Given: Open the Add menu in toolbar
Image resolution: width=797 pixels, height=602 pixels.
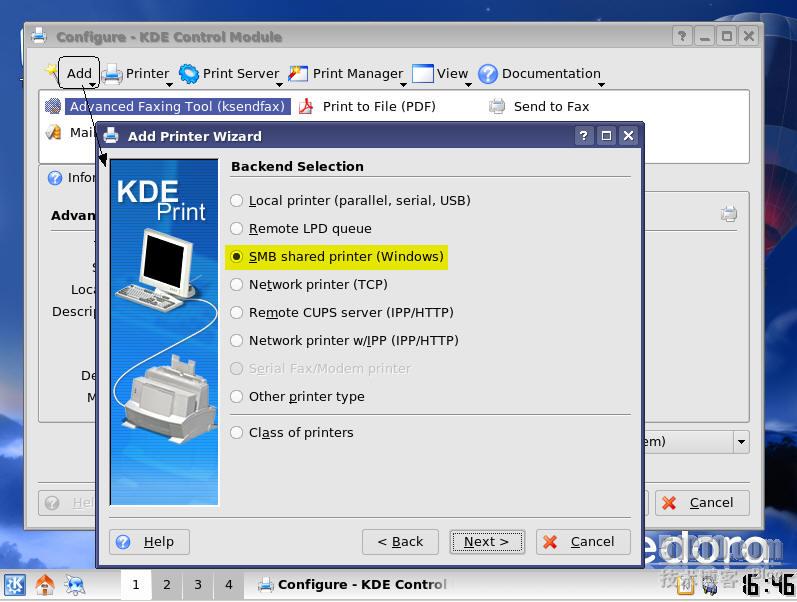Looking at the screenshot, I should pos(79,74).
